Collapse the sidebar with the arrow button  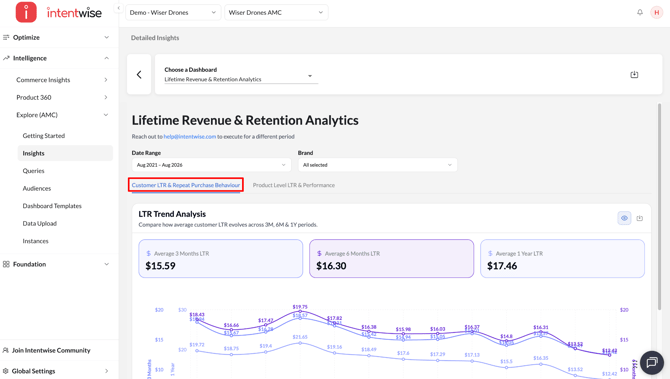pos(118,8)
